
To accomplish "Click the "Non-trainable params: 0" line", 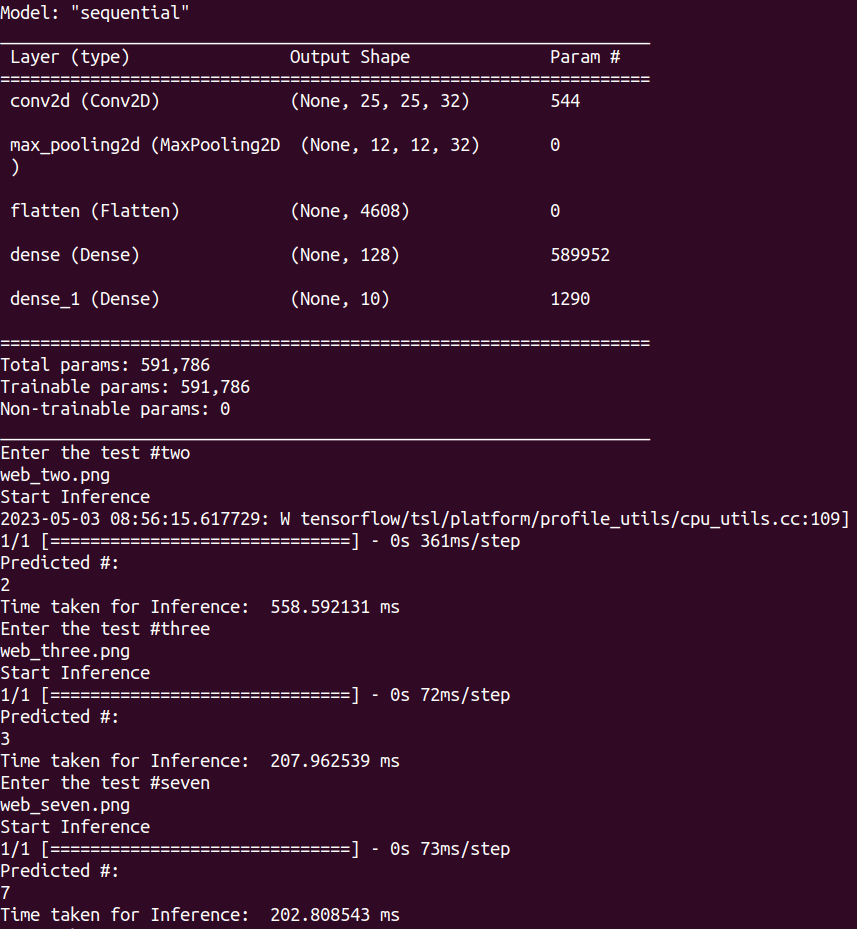I will 115,409.
